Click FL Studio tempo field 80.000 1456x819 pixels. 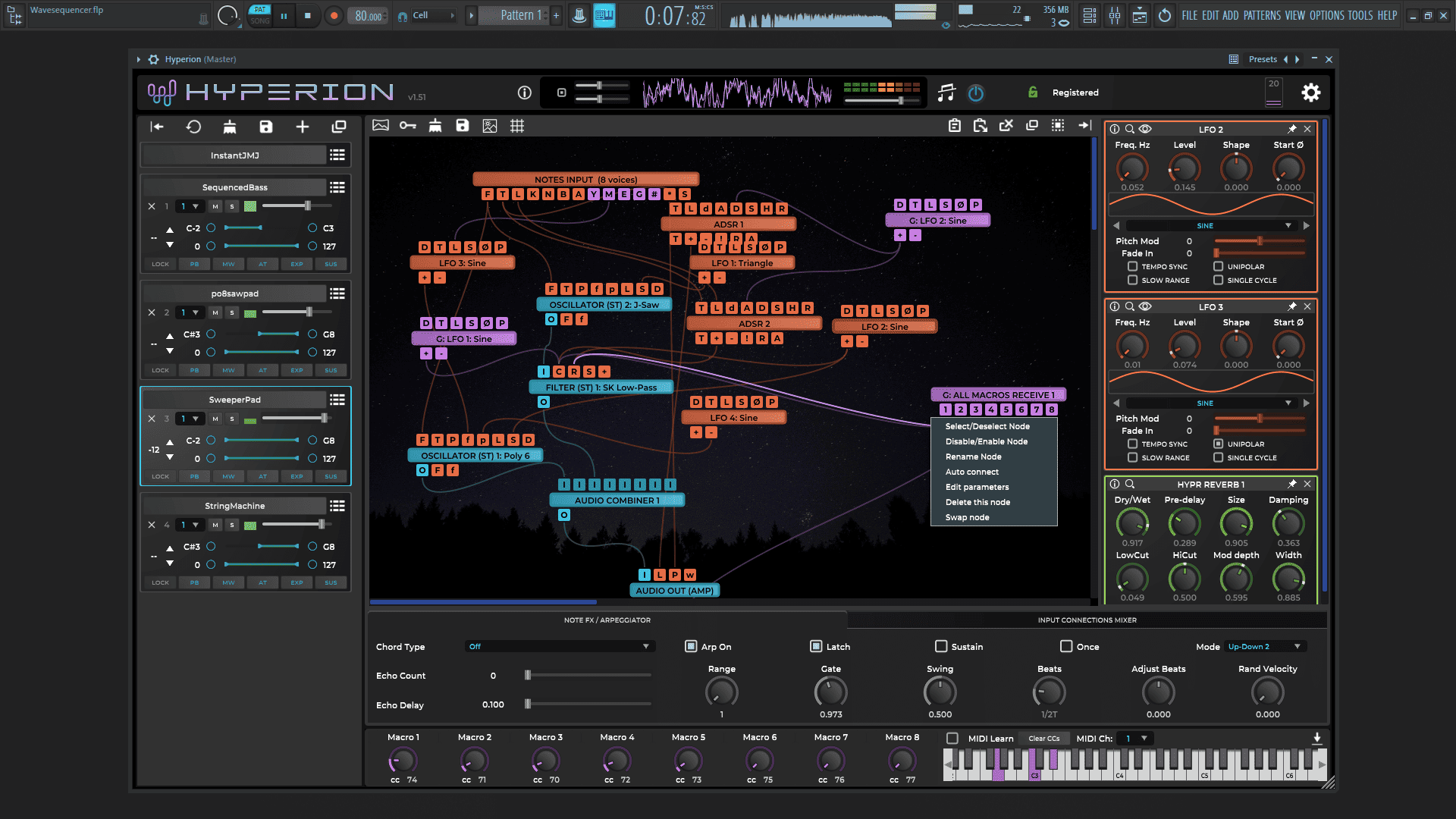pos(369,15)
